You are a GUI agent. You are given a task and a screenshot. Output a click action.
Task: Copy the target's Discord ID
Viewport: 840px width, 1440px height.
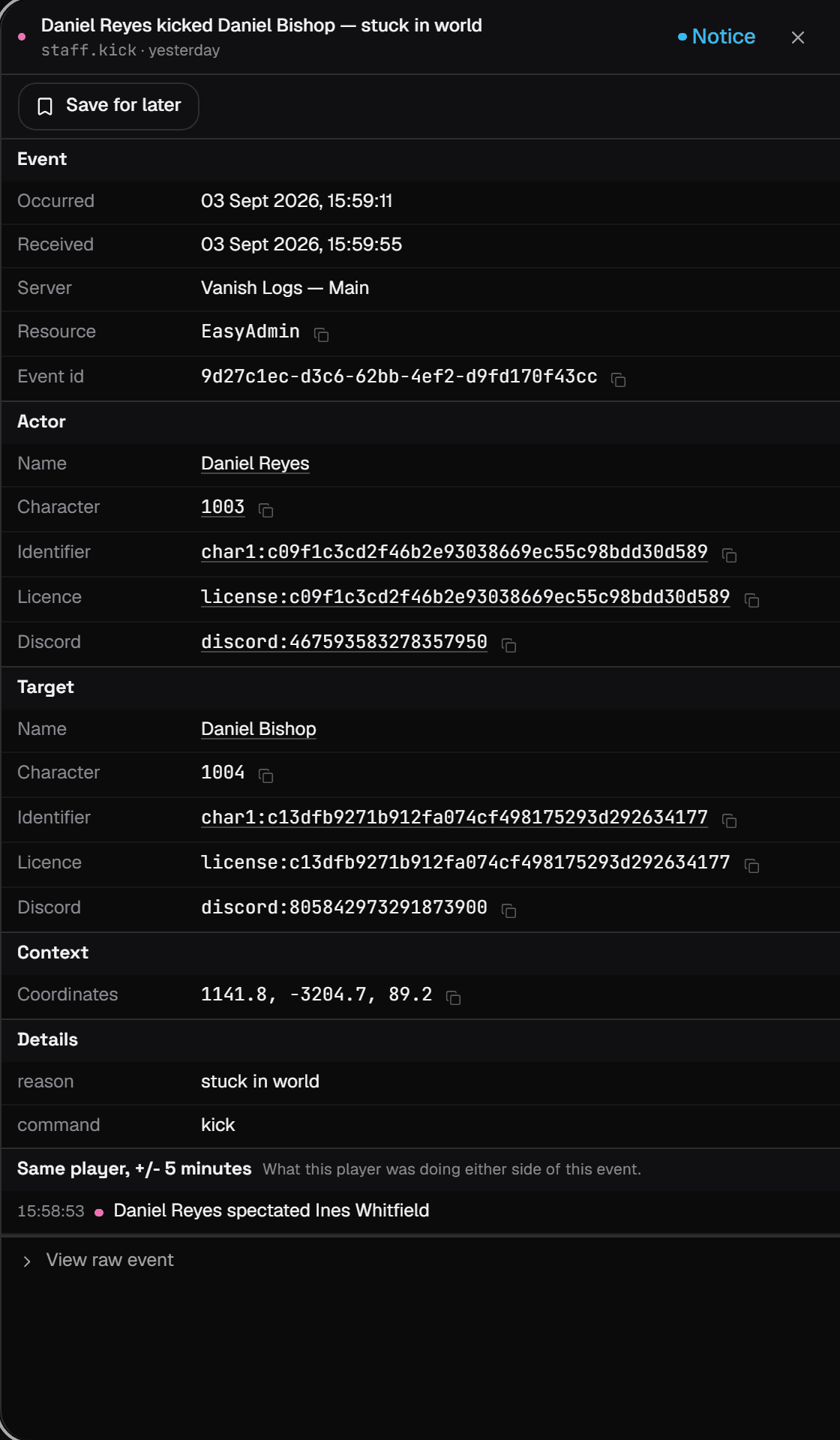508,910
